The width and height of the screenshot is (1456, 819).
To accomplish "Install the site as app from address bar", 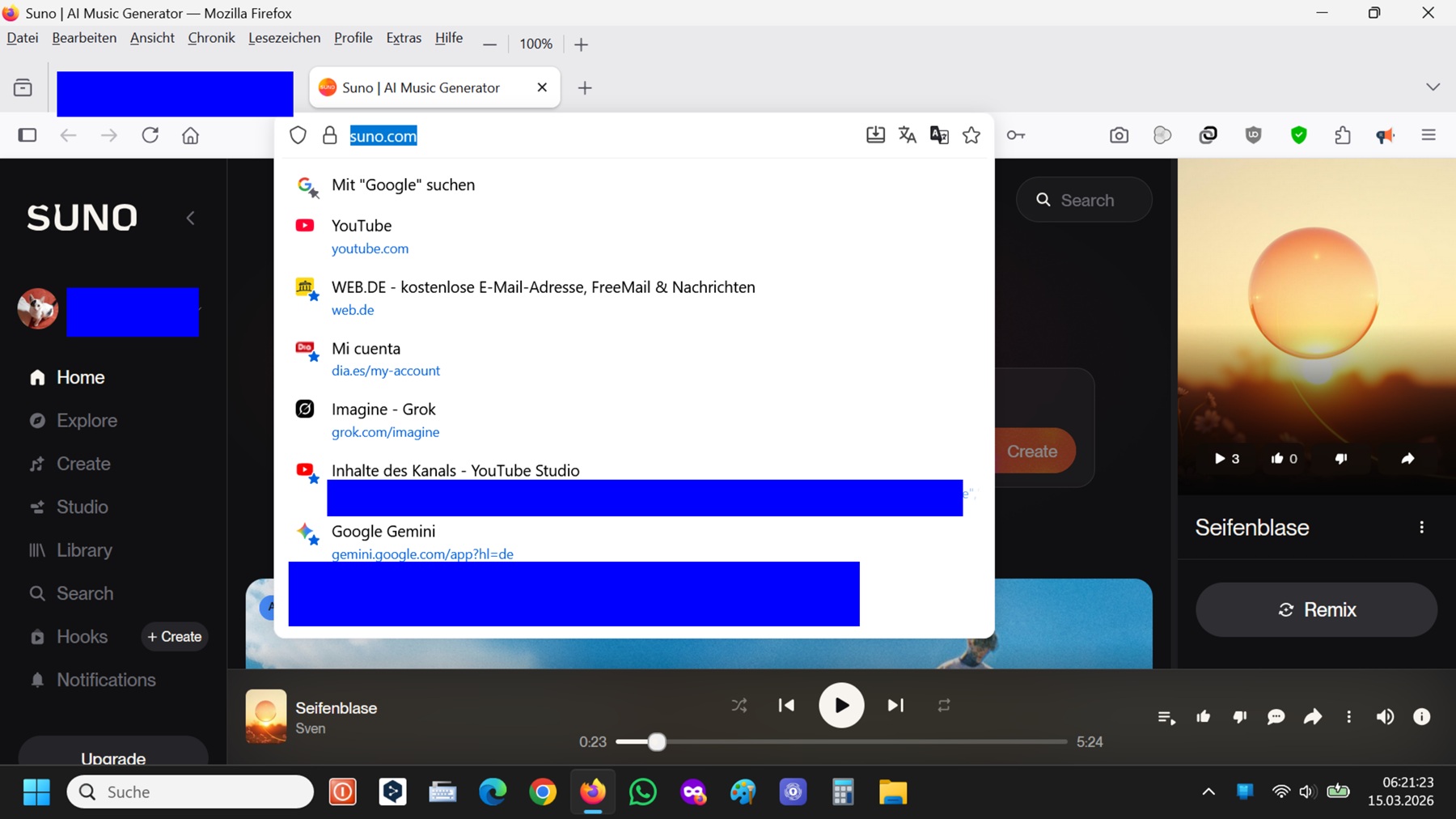I will click(875, 135).
